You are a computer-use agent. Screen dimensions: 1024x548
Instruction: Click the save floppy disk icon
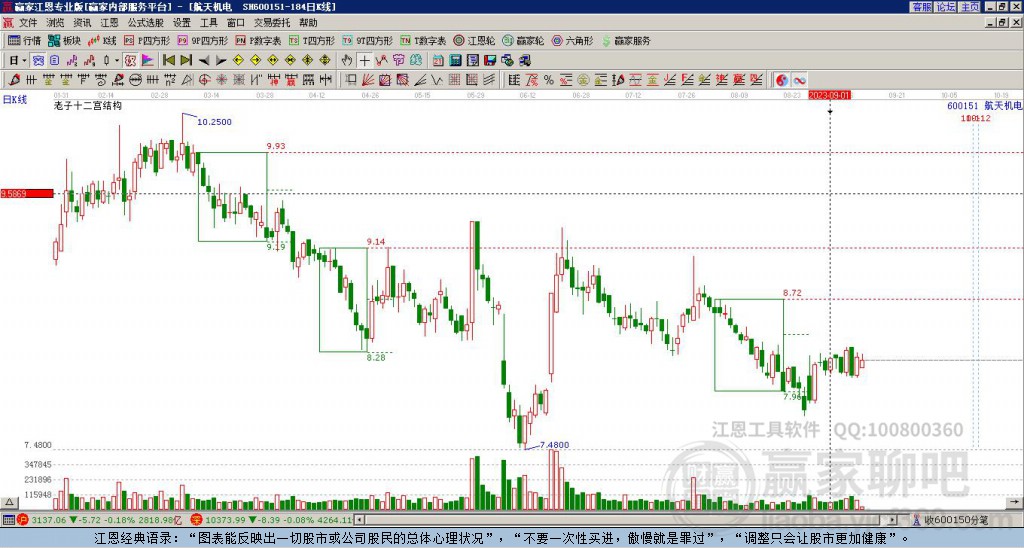coord(490,60)
